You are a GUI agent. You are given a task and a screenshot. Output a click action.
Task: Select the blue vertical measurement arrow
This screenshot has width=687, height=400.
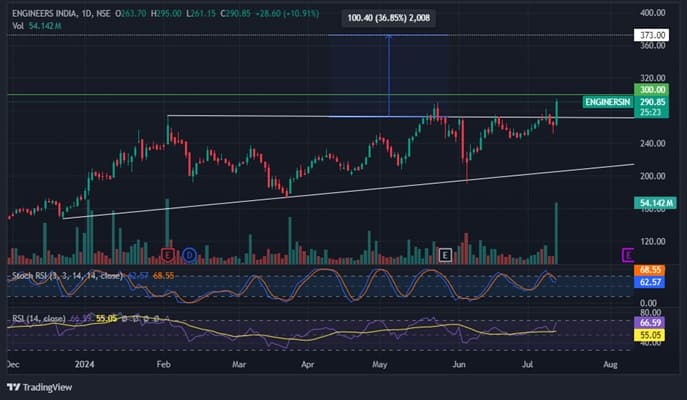388,76
